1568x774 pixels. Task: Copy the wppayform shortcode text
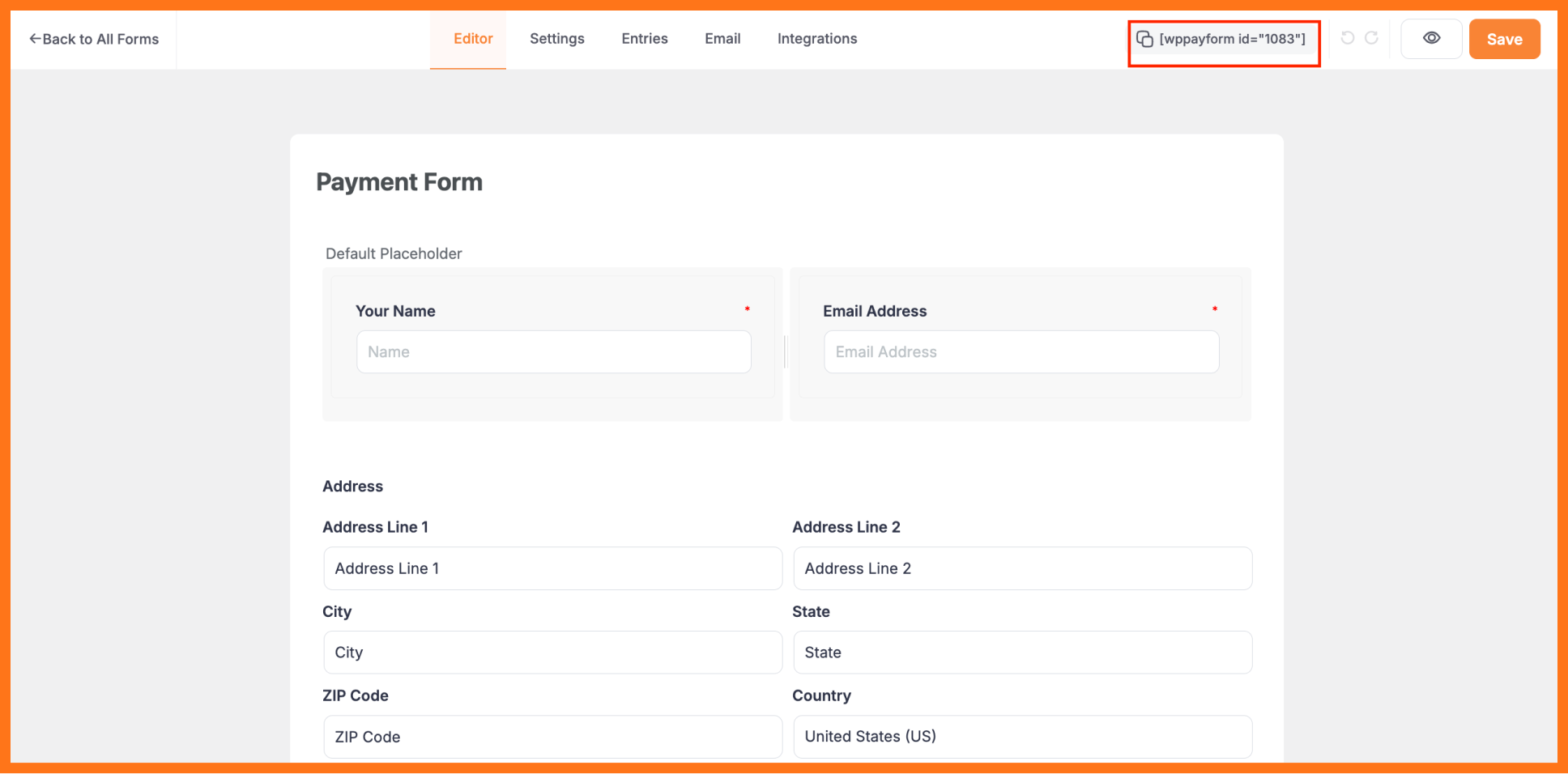pos(1232,39)
